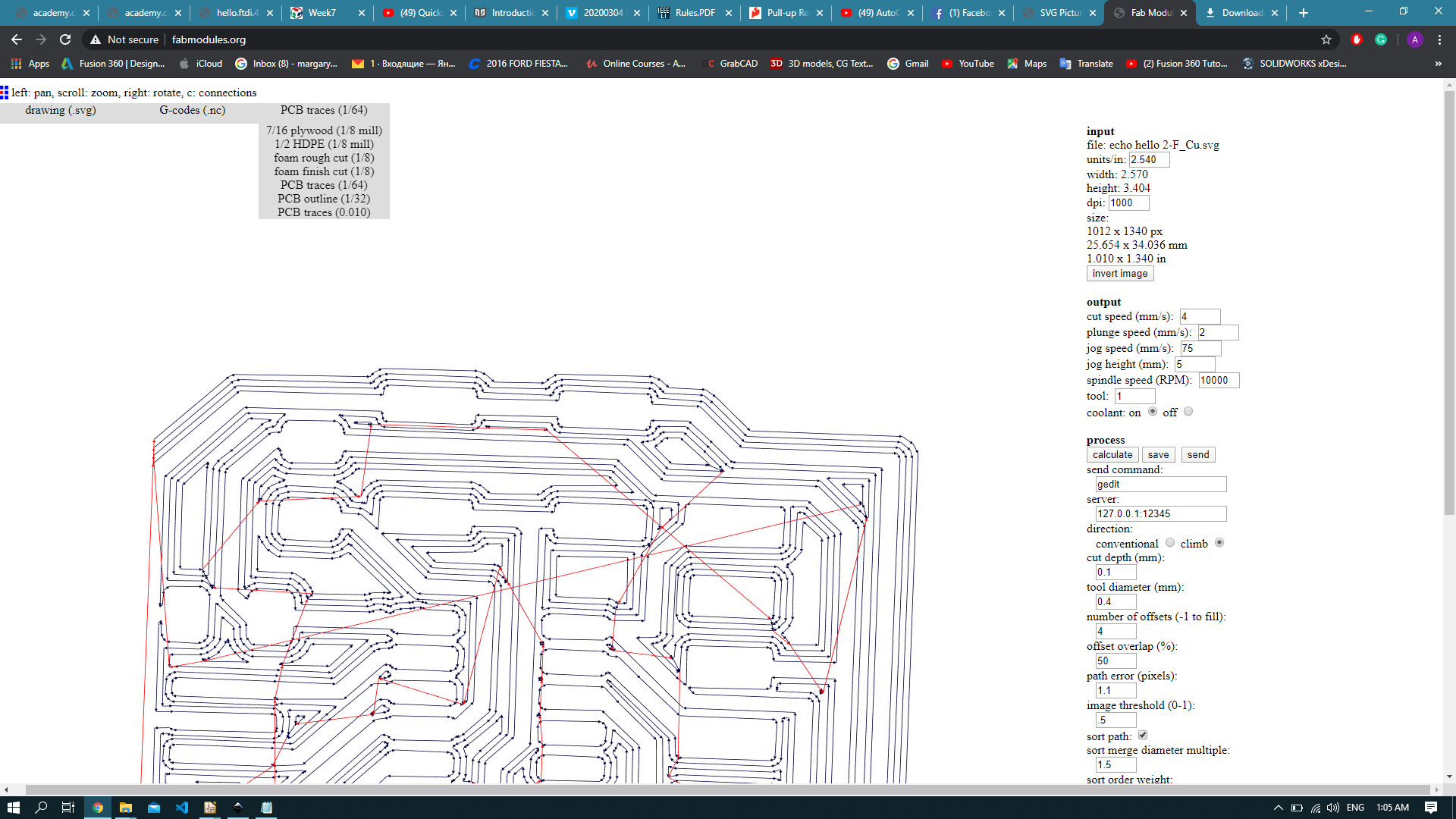Select PCB outline (1/32) process
This screenshot has width=1456, height=819.
click(324, 199)
